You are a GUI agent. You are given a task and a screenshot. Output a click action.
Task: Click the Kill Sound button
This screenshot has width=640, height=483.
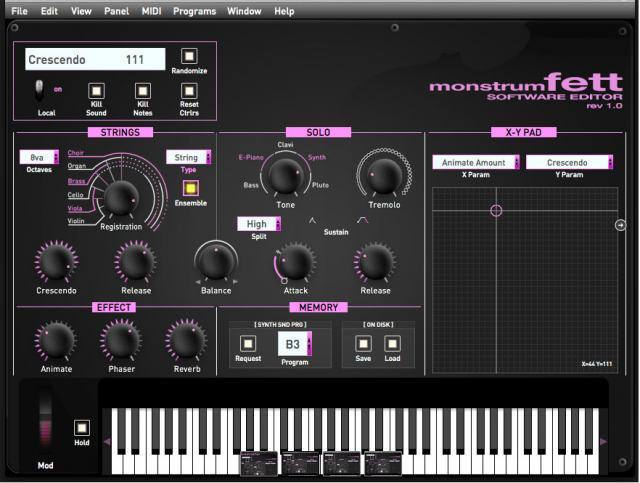(96, 91)
